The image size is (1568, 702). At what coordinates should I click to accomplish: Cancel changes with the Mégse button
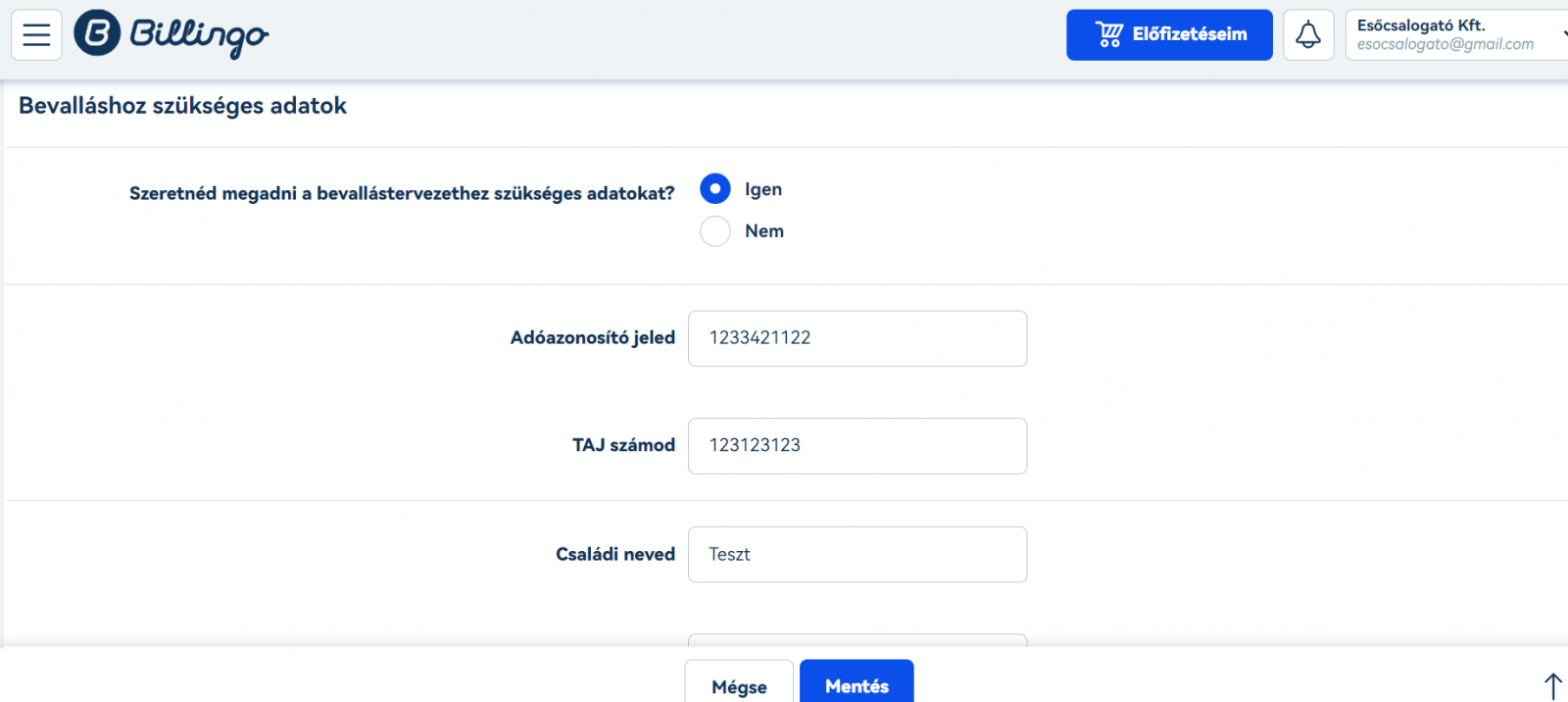(739, 684)
